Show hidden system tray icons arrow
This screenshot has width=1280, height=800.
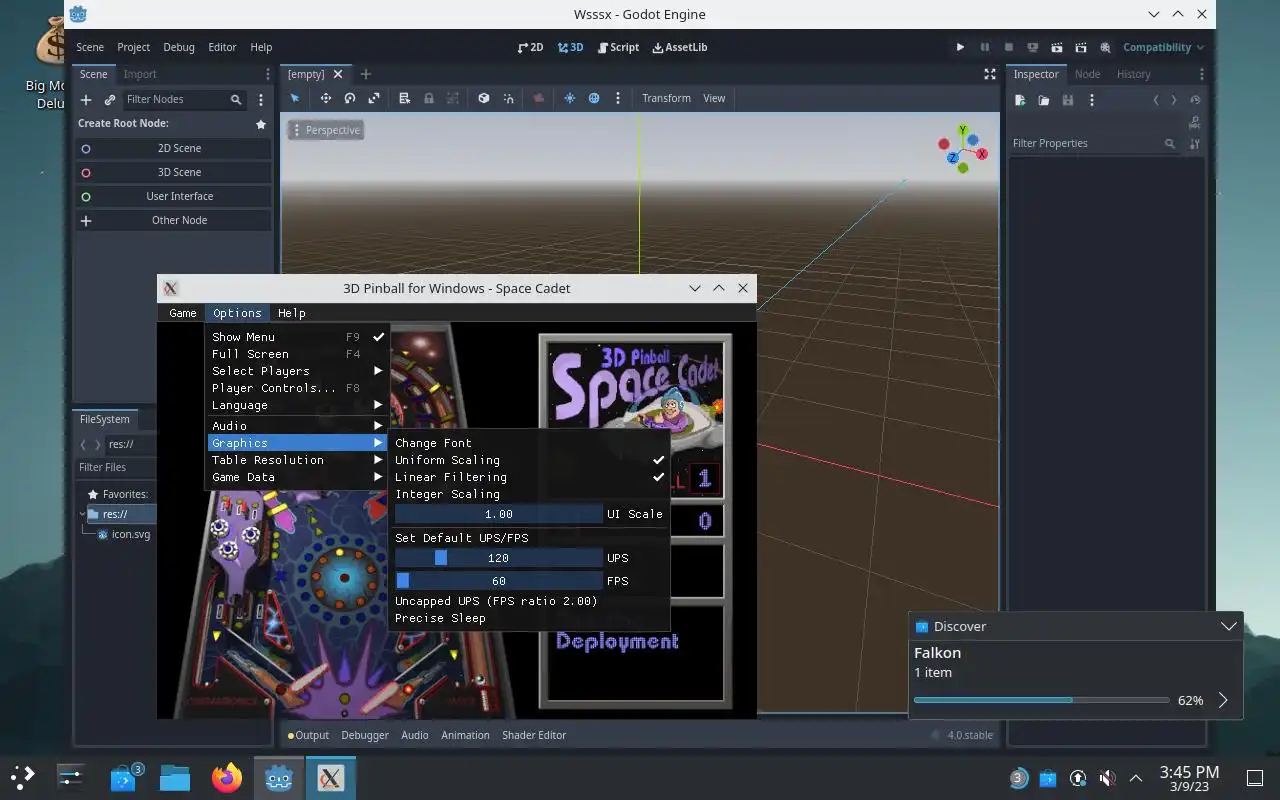point(1136,778)
